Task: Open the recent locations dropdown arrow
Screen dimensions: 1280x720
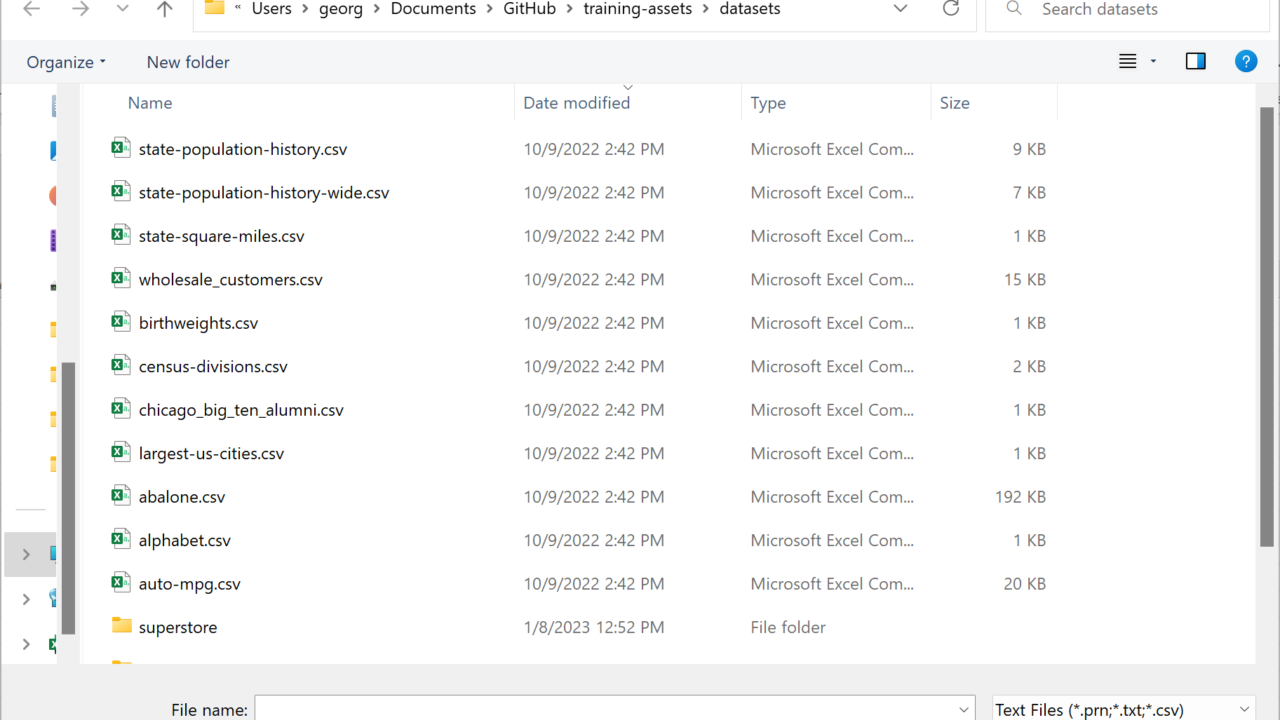Action: (x=122, y=9)
